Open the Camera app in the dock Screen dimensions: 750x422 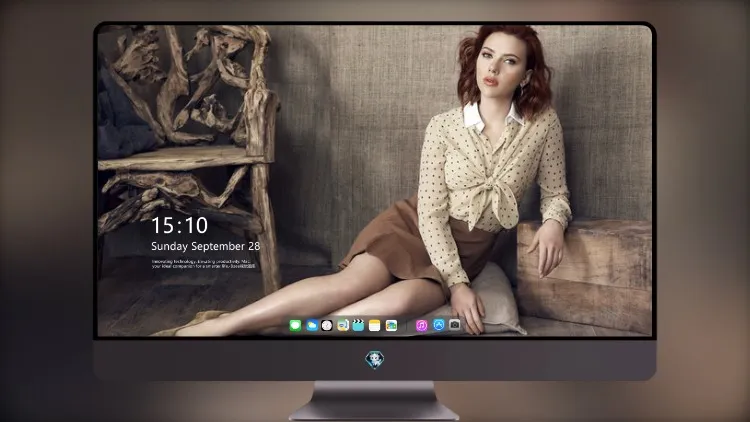(454, 325)
